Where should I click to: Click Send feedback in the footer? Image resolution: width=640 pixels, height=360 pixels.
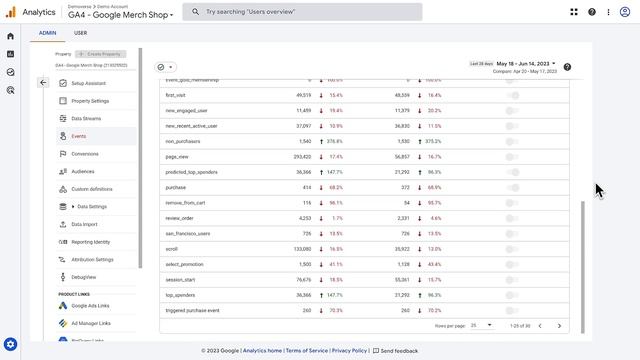coord(396,351)
